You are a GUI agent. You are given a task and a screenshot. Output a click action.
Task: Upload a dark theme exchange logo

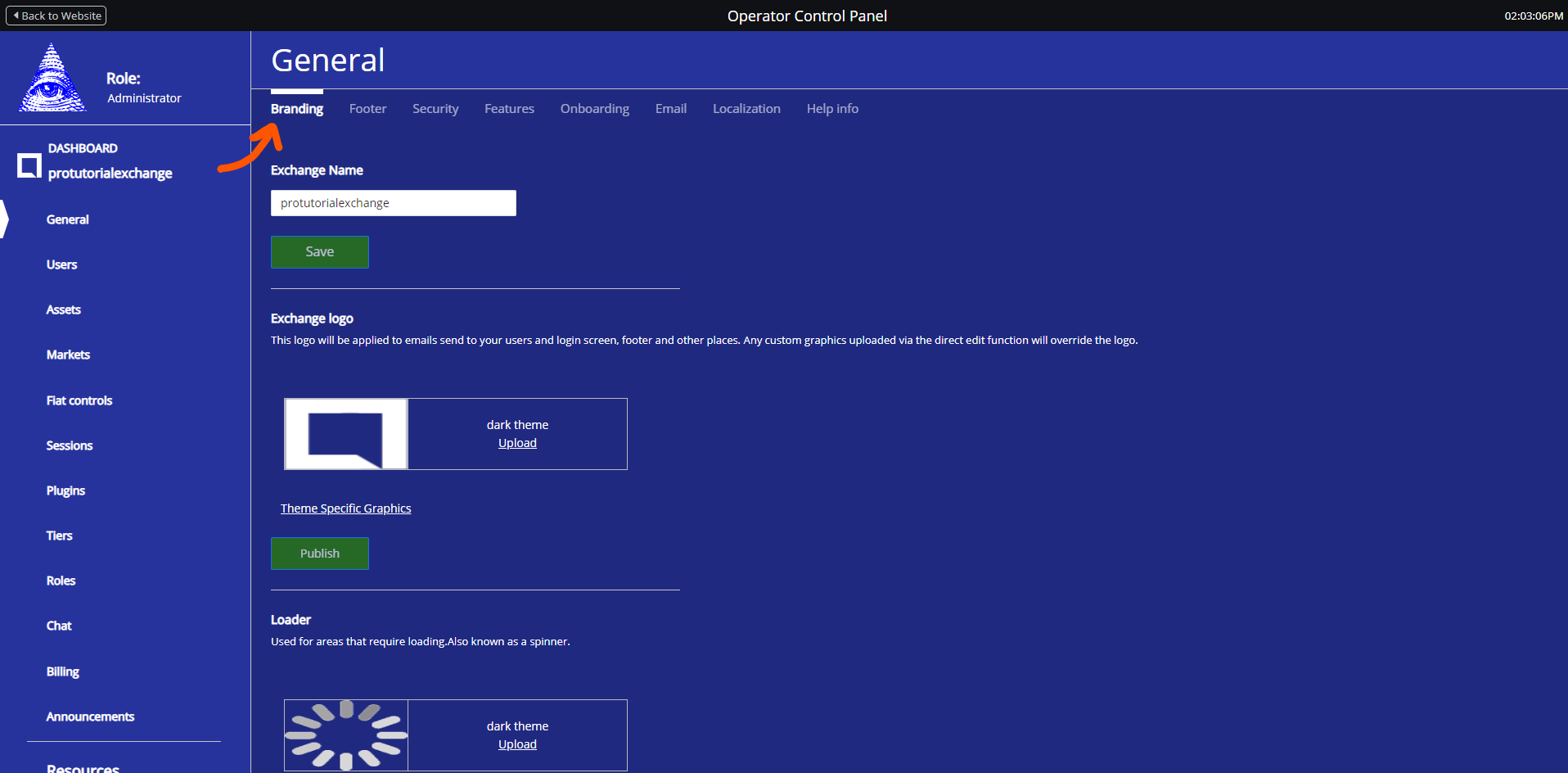tap(517, 443)
